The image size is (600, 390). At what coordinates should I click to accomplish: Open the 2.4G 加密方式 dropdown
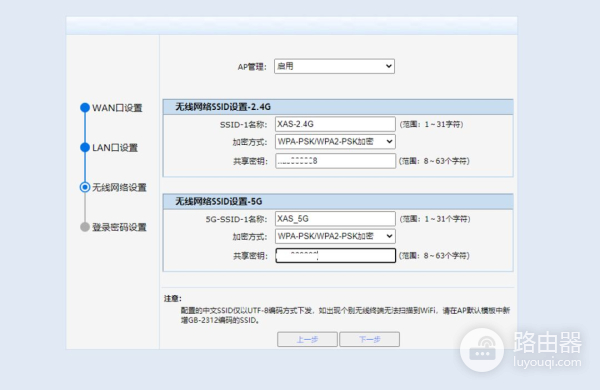(335, 142)
